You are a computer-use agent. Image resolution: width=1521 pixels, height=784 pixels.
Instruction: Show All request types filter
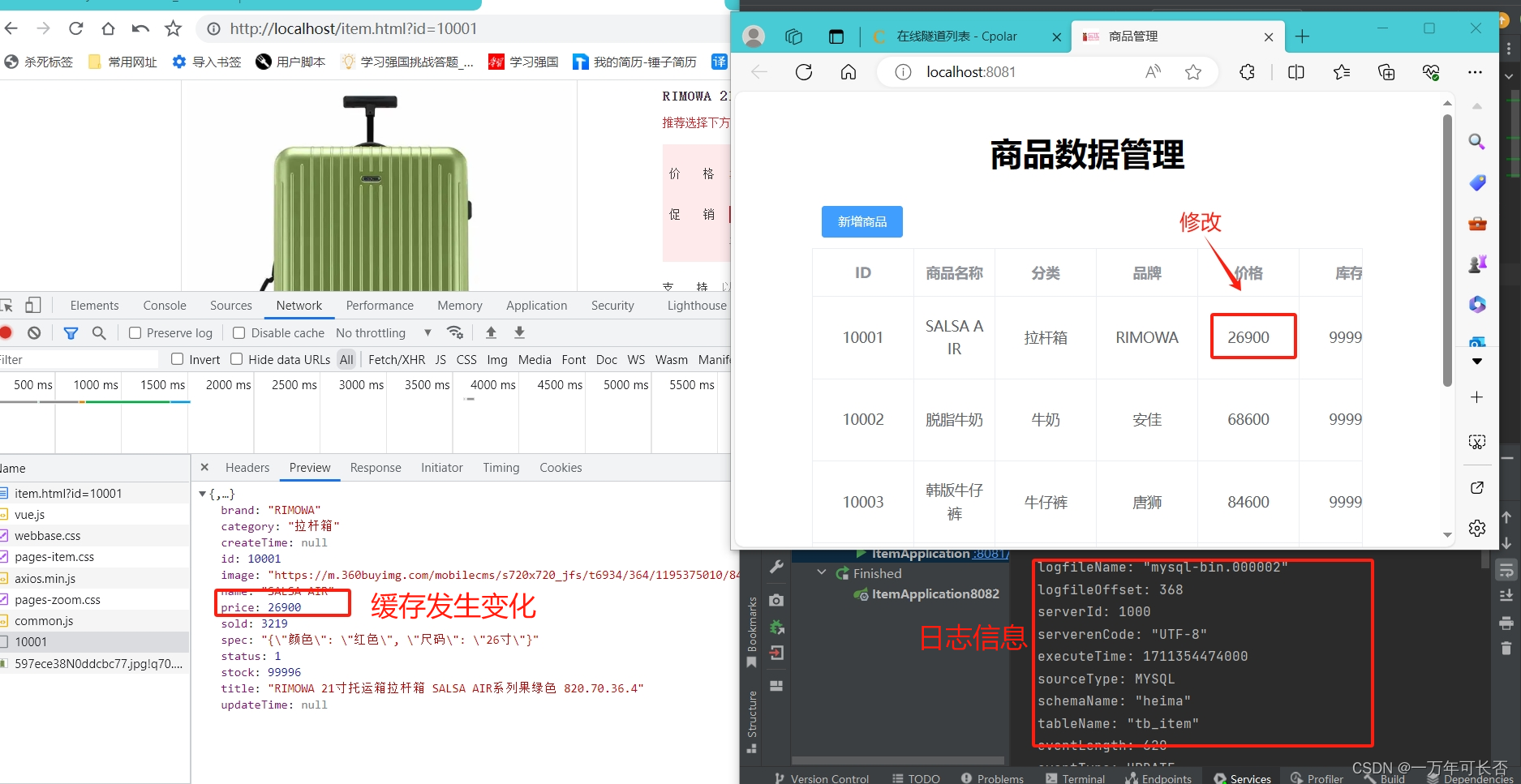(x=346, y=359)
